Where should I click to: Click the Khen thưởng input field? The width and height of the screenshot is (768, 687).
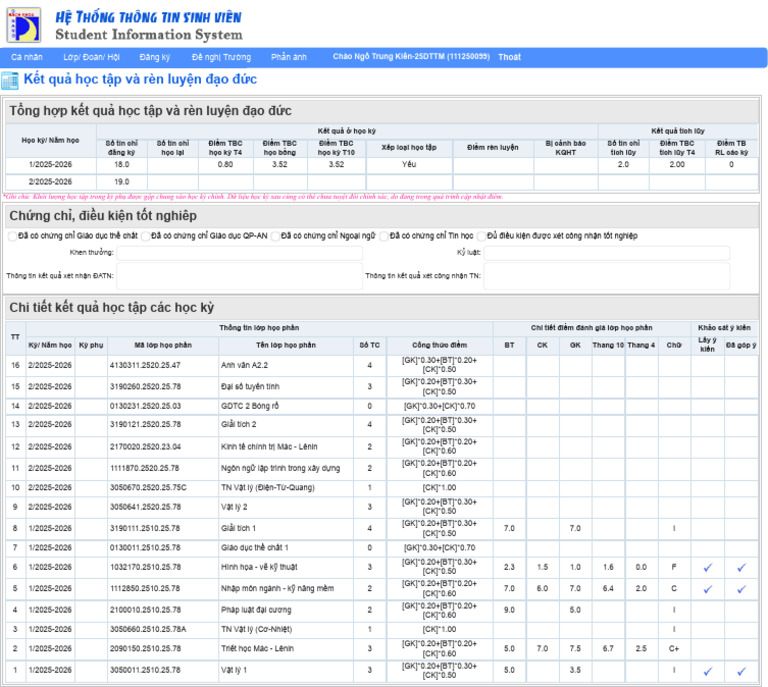coord(240,253)
